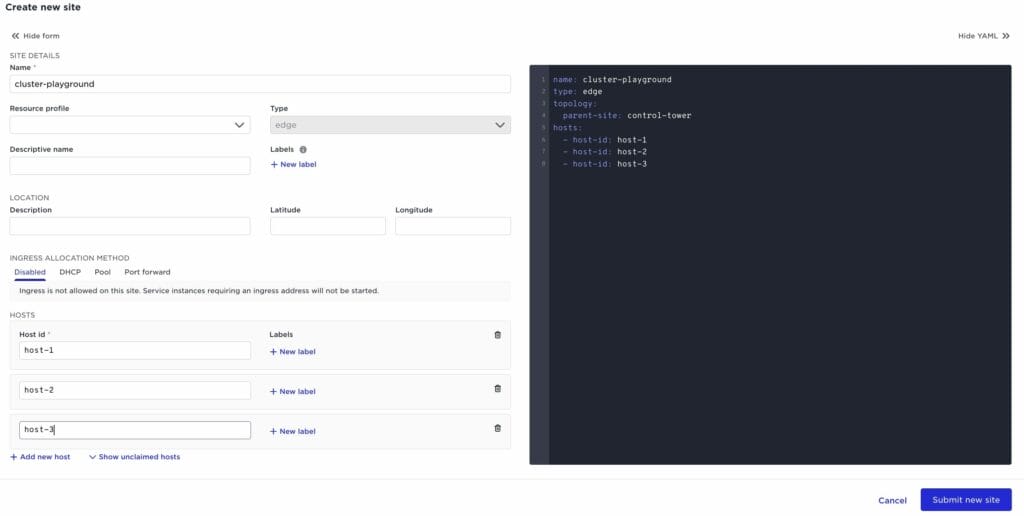Open the Resource profile dropdown
Image resolution: width=1024 pixels, height=516 pixels.
coord(130,125)
